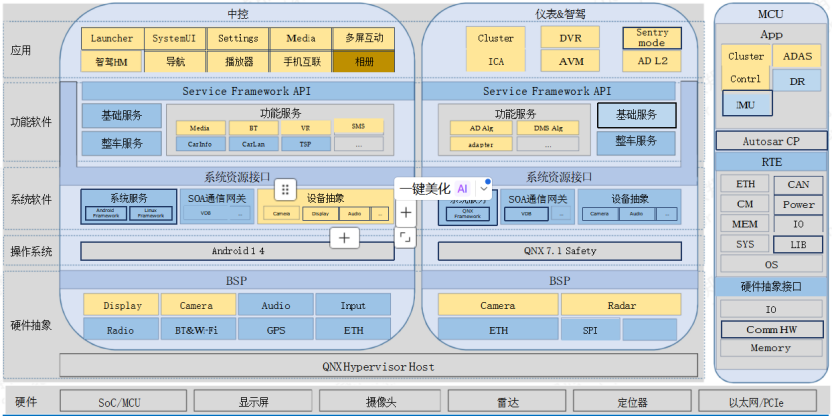Select the 播放器 box
This screenshot has width=832, height=416.
(x=238, y=62)
